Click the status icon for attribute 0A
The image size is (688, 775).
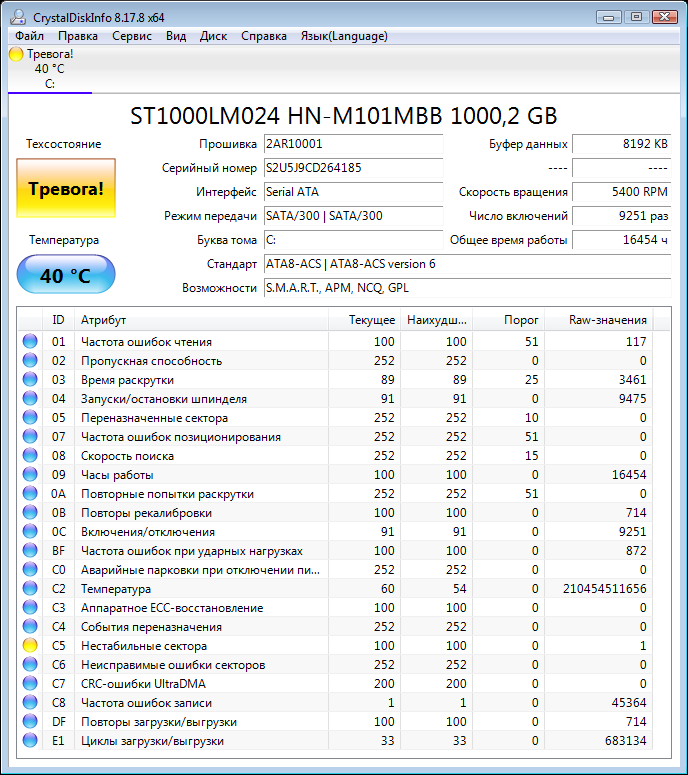30,493
